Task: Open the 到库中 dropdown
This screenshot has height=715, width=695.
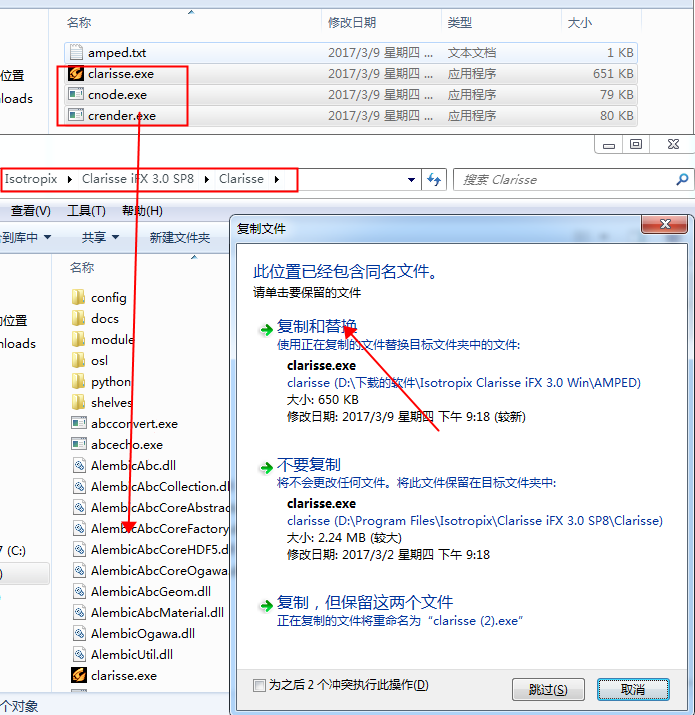Action: 26,237
